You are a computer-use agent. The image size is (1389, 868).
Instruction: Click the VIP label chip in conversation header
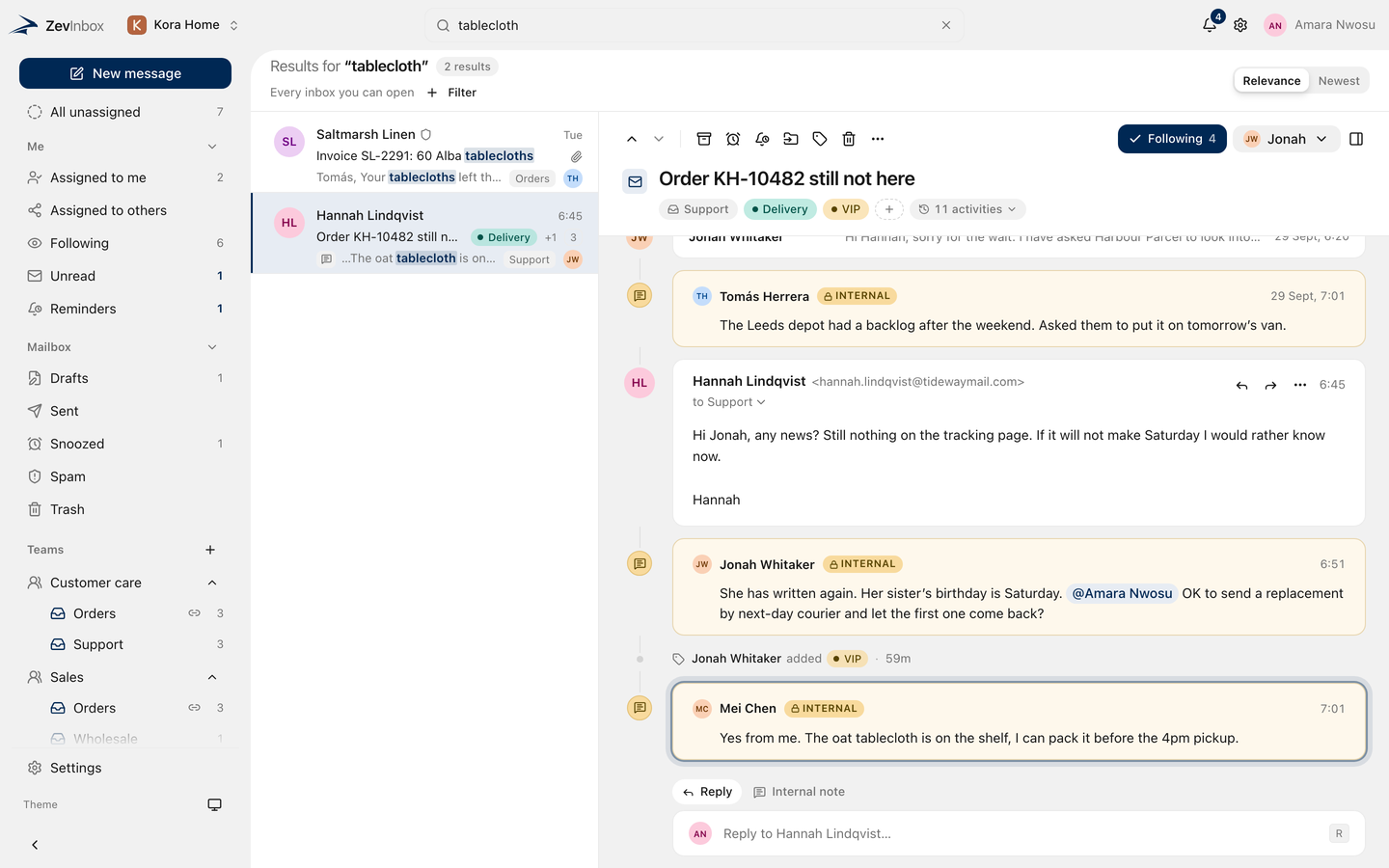[846, 209]
